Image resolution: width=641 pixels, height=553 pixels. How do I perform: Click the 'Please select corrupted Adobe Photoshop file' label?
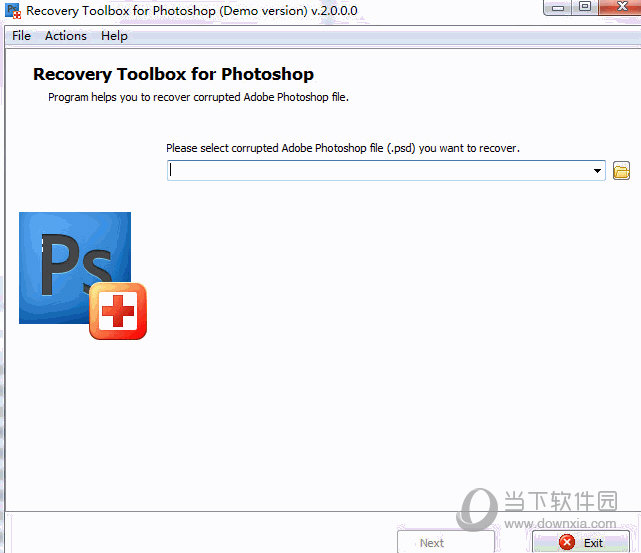(x=343, y=148)
